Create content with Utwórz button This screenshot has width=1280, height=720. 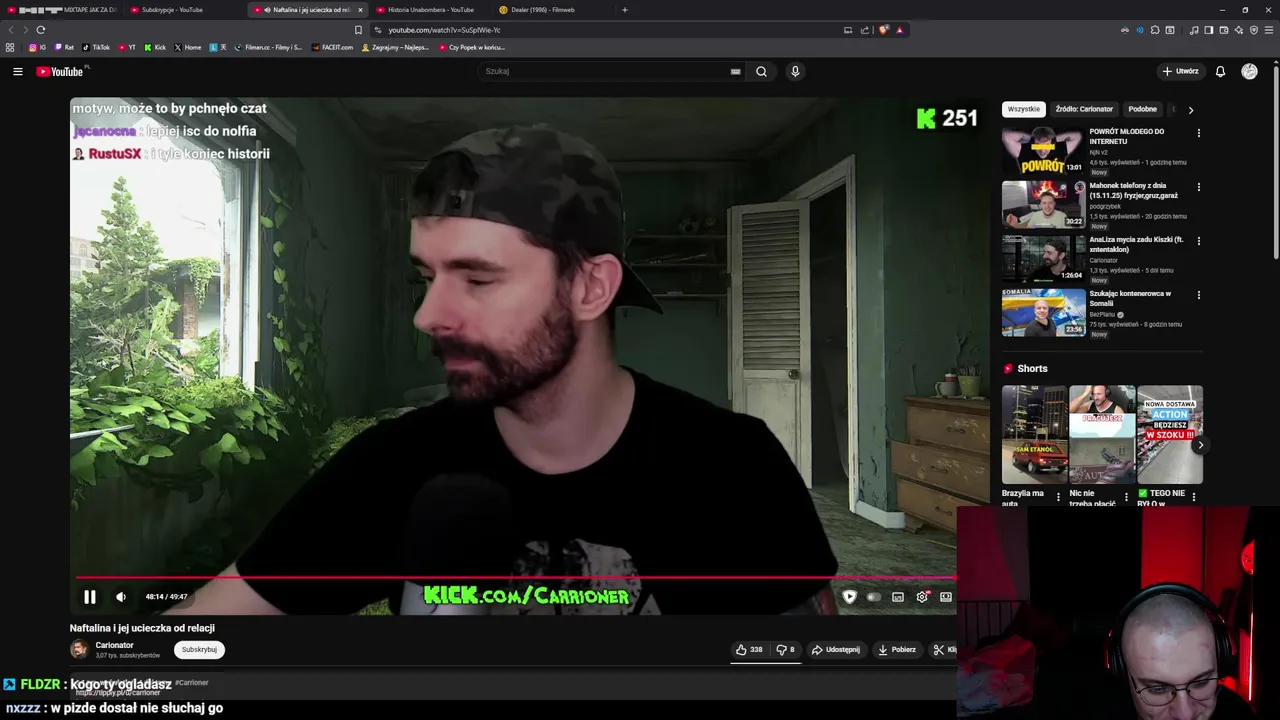click(x=1180, y=71)
